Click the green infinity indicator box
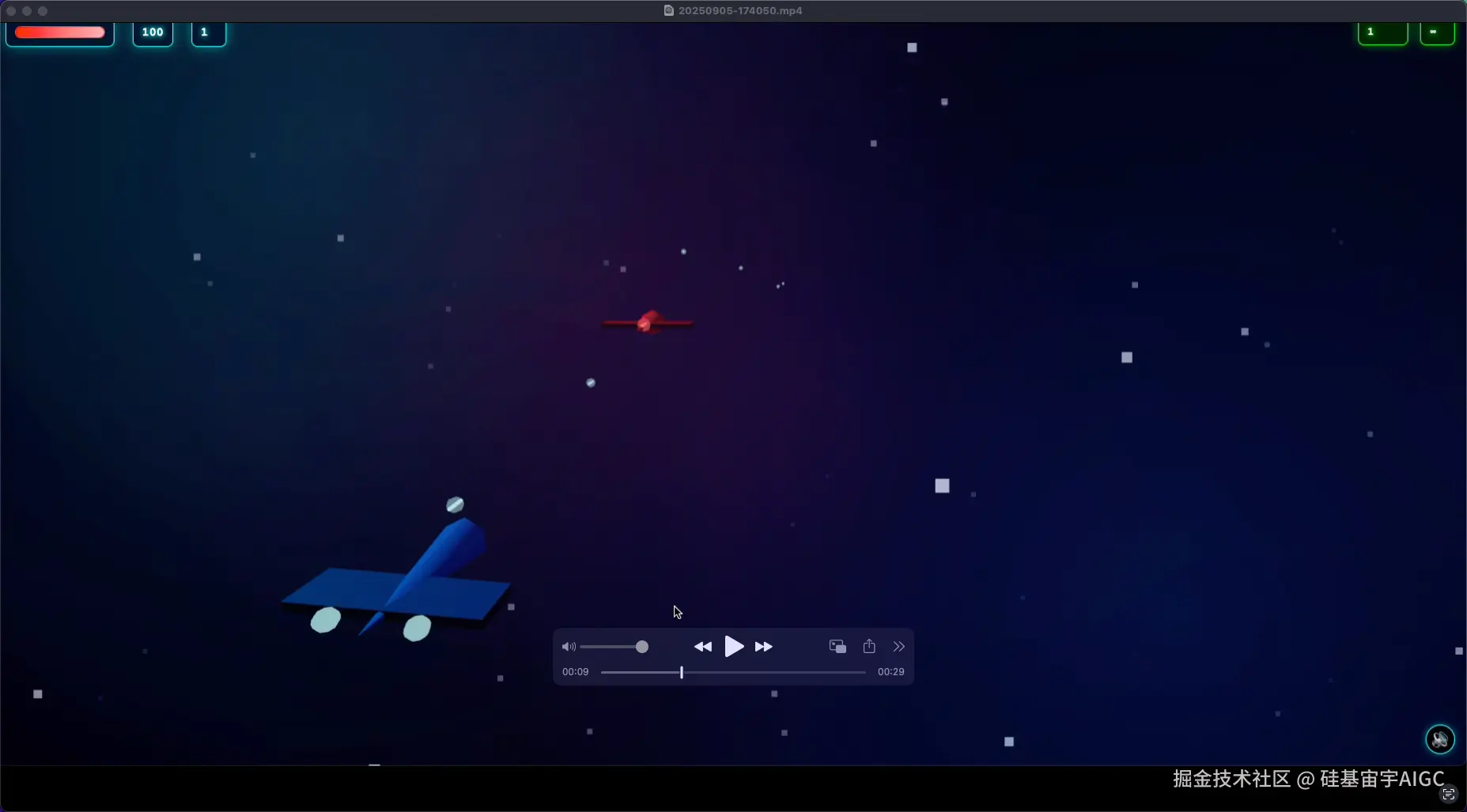1467x812 pixels. [x=1437, y=32]
